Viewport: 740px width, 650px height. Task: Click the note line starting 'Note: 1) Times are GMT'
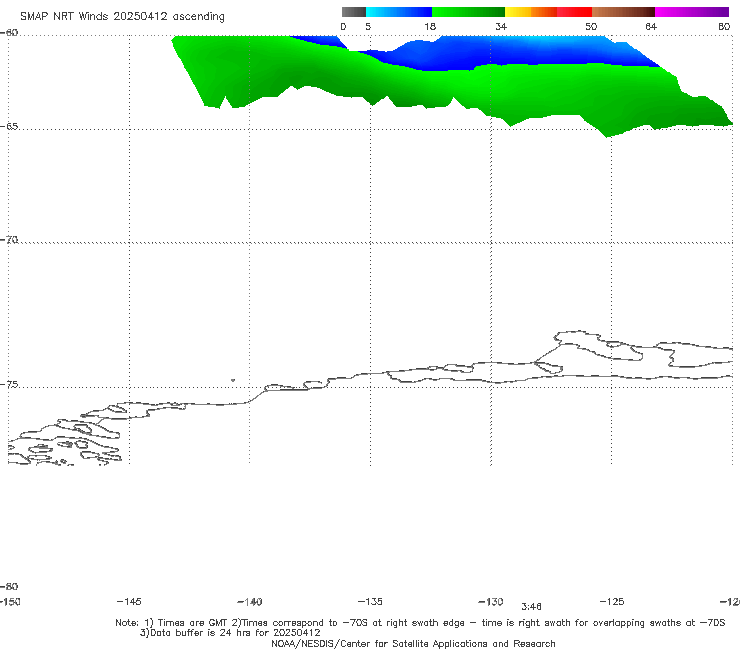420,623
